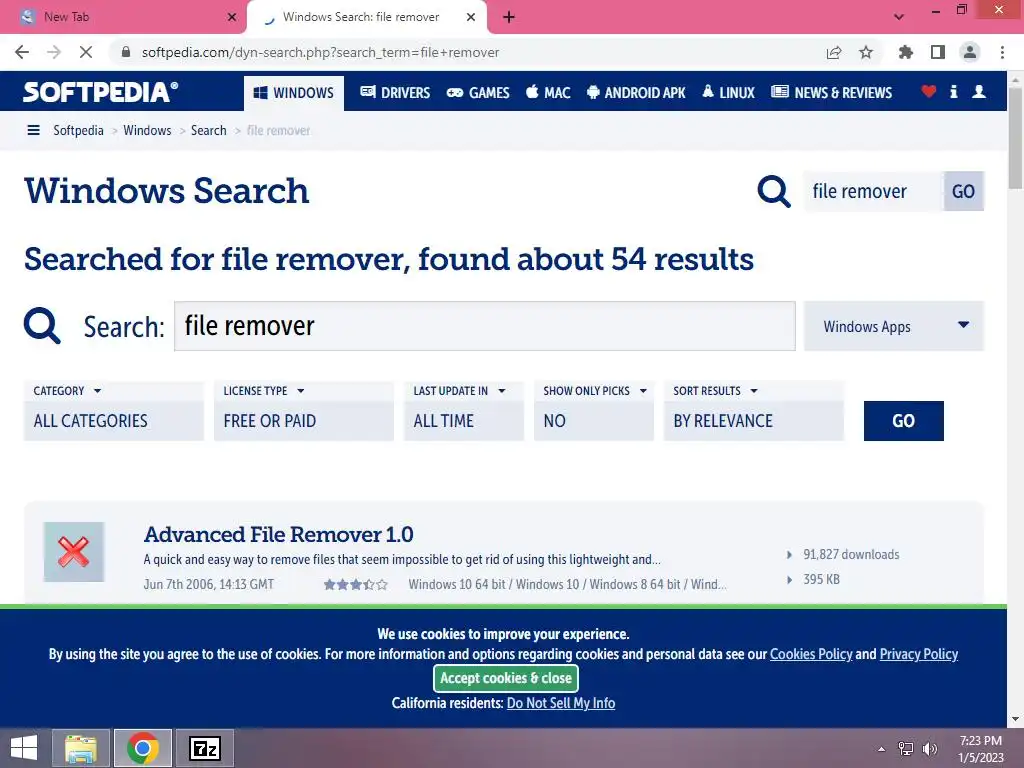Open File Explorer from the taskbar
The height and width of the screenshot is (768, 1024).
81,748
